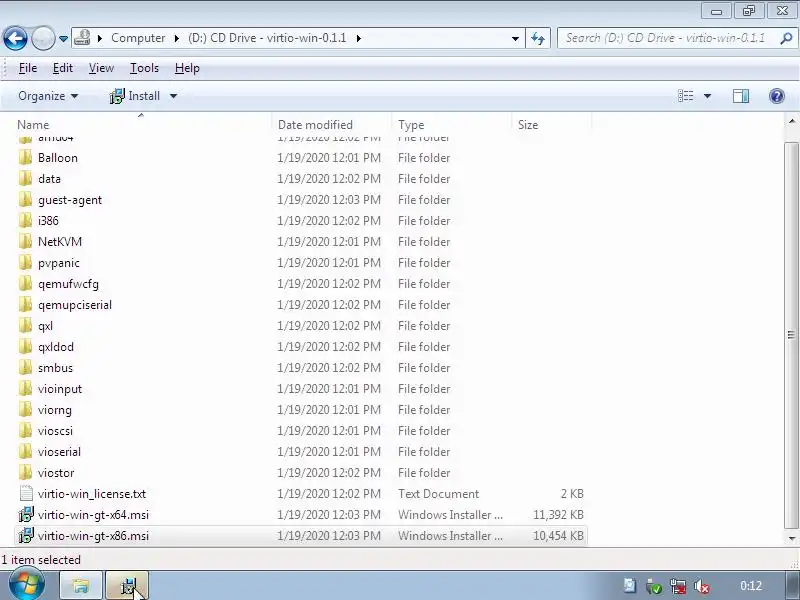Select the guest-agent folder icon
This screenshot has width=800, height=600.
tap(26, 199)
